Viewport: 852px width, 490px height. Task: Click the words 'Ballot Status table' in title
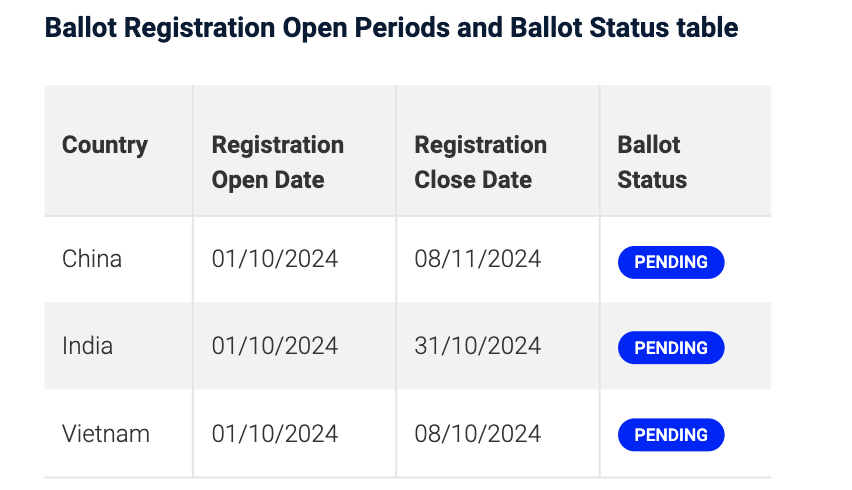624,28
